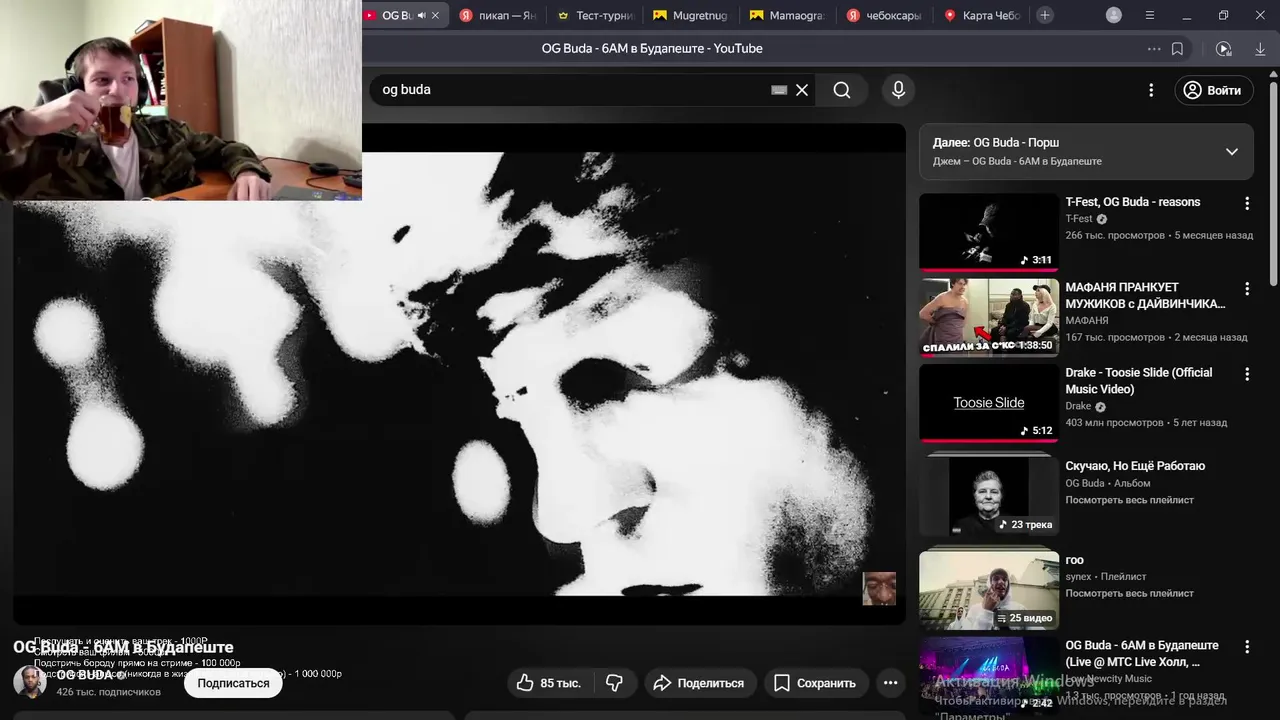Click the Войти sign-in button
This screenshot has height=720, width=1280.
[x=1213, y=90]
